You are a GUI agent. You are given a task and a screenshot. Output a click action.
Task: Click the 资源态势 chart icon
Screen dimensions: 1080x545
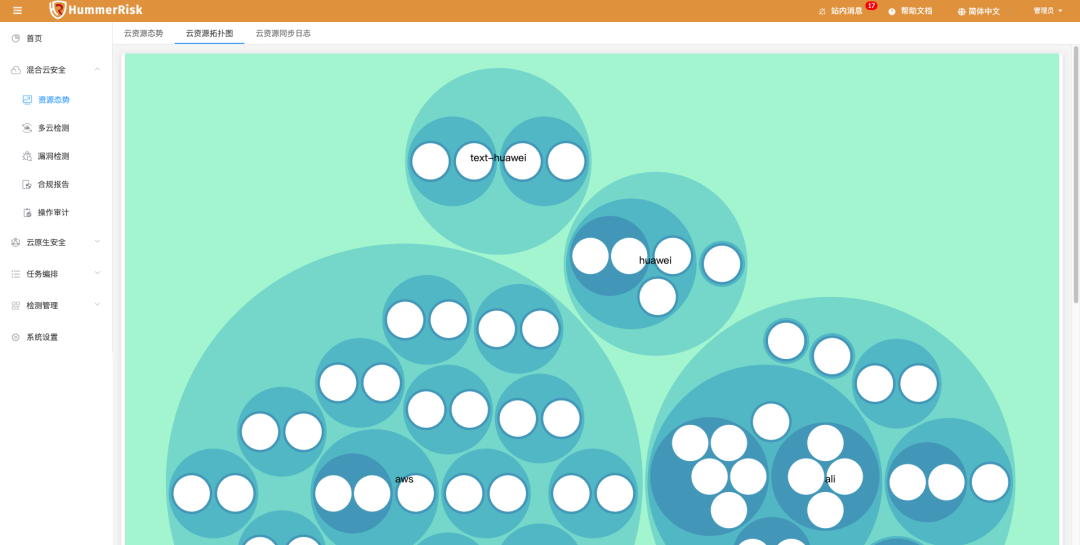coord(27,99)
